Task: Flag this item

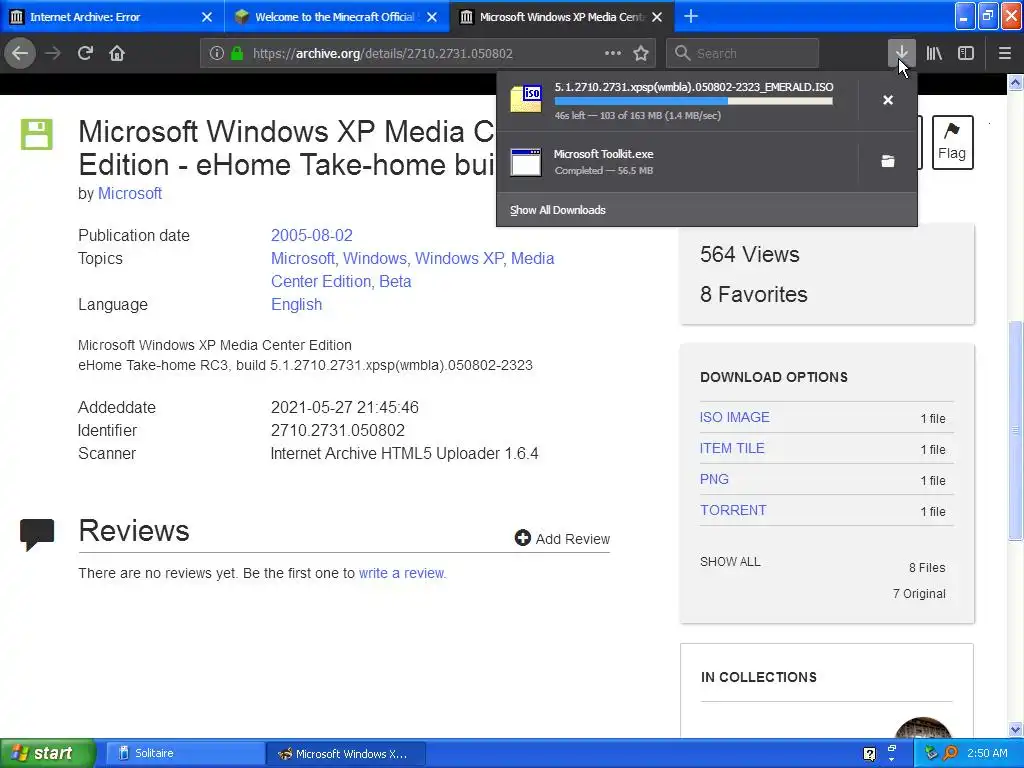Action: point(952,142)
